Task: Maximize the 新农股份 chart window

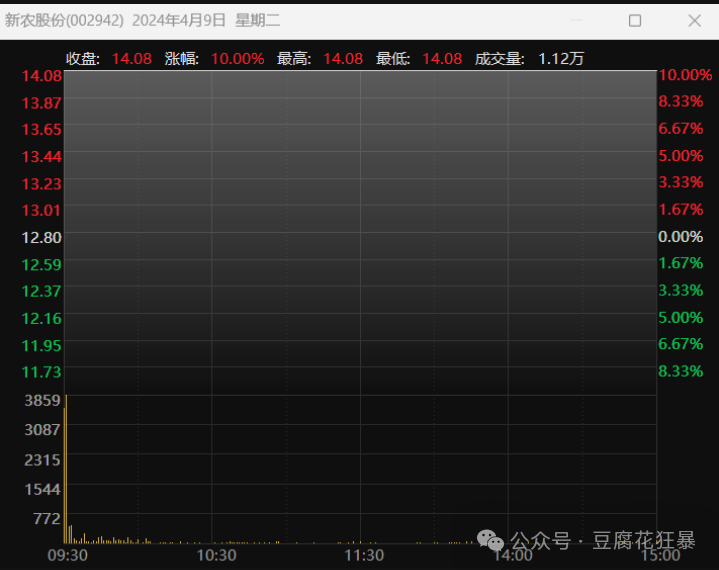Action: coord(635,21)
